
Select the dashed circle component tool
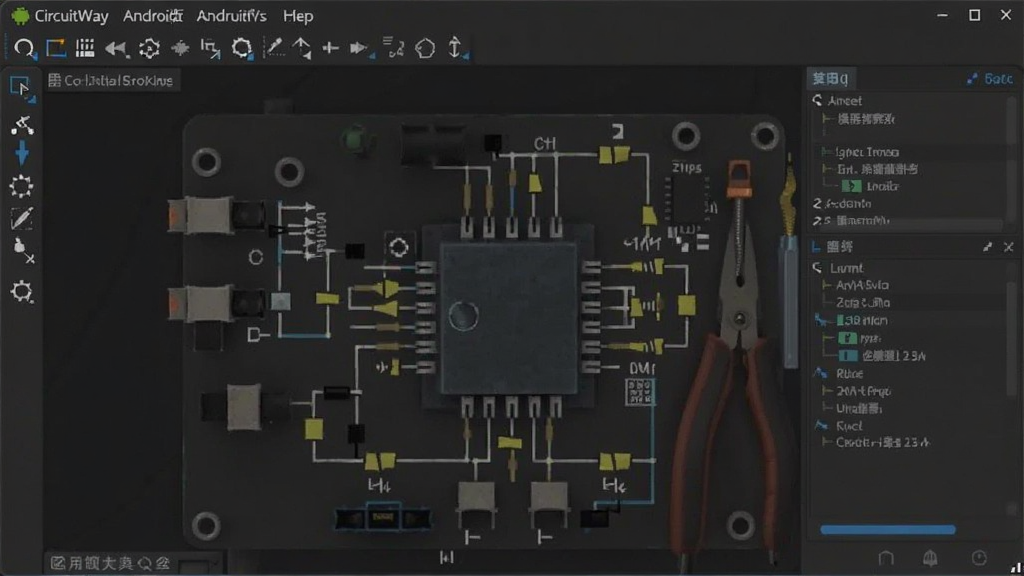[22, 187]
